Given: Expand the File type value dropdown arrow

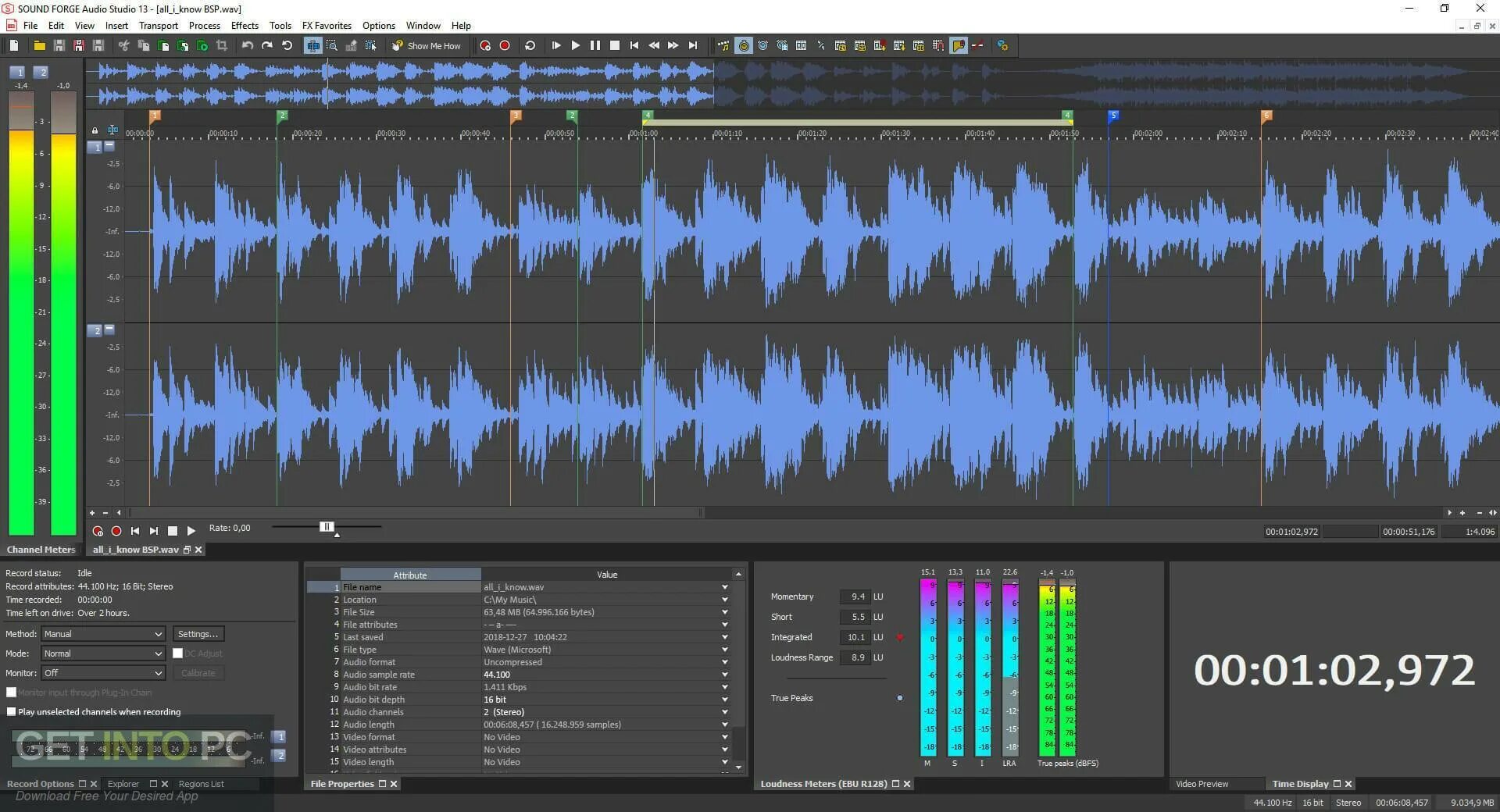Looking at the screenshot, I should pyautogui.click(x=725, y=650).
